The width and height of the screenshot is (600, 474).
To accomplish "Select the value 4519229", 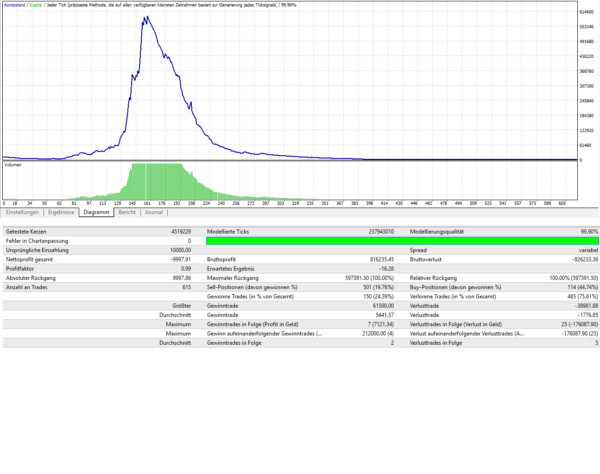I will (x=181, y=232).
